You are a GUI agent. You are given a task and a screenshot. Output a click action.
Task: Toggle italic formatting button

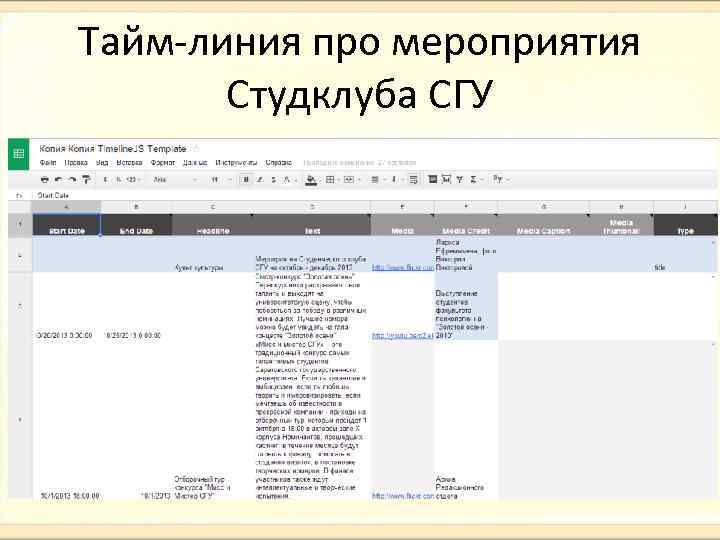259,180
